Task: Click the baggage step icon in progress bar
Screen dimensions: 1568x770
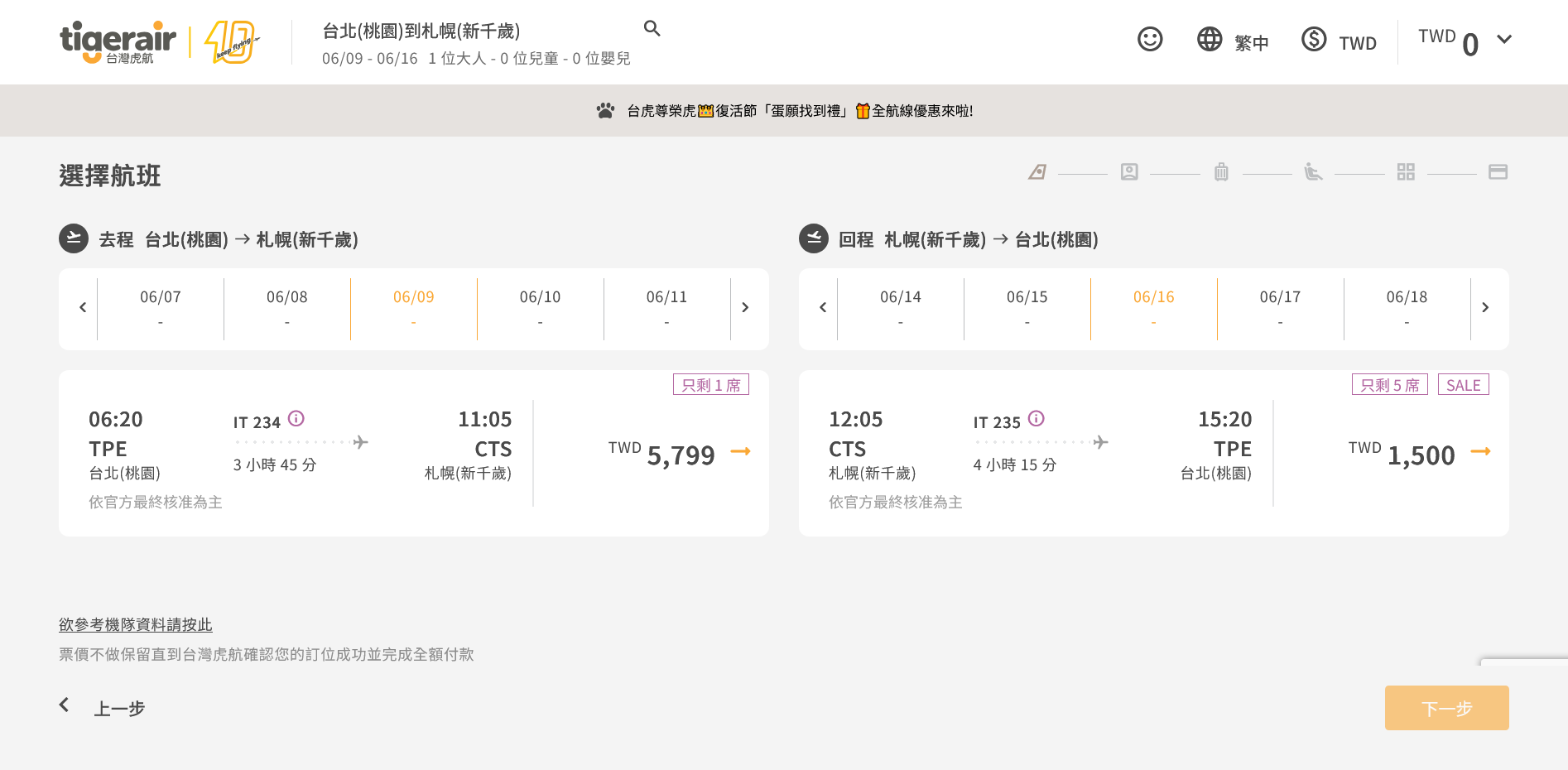Action: [1221, 172]
